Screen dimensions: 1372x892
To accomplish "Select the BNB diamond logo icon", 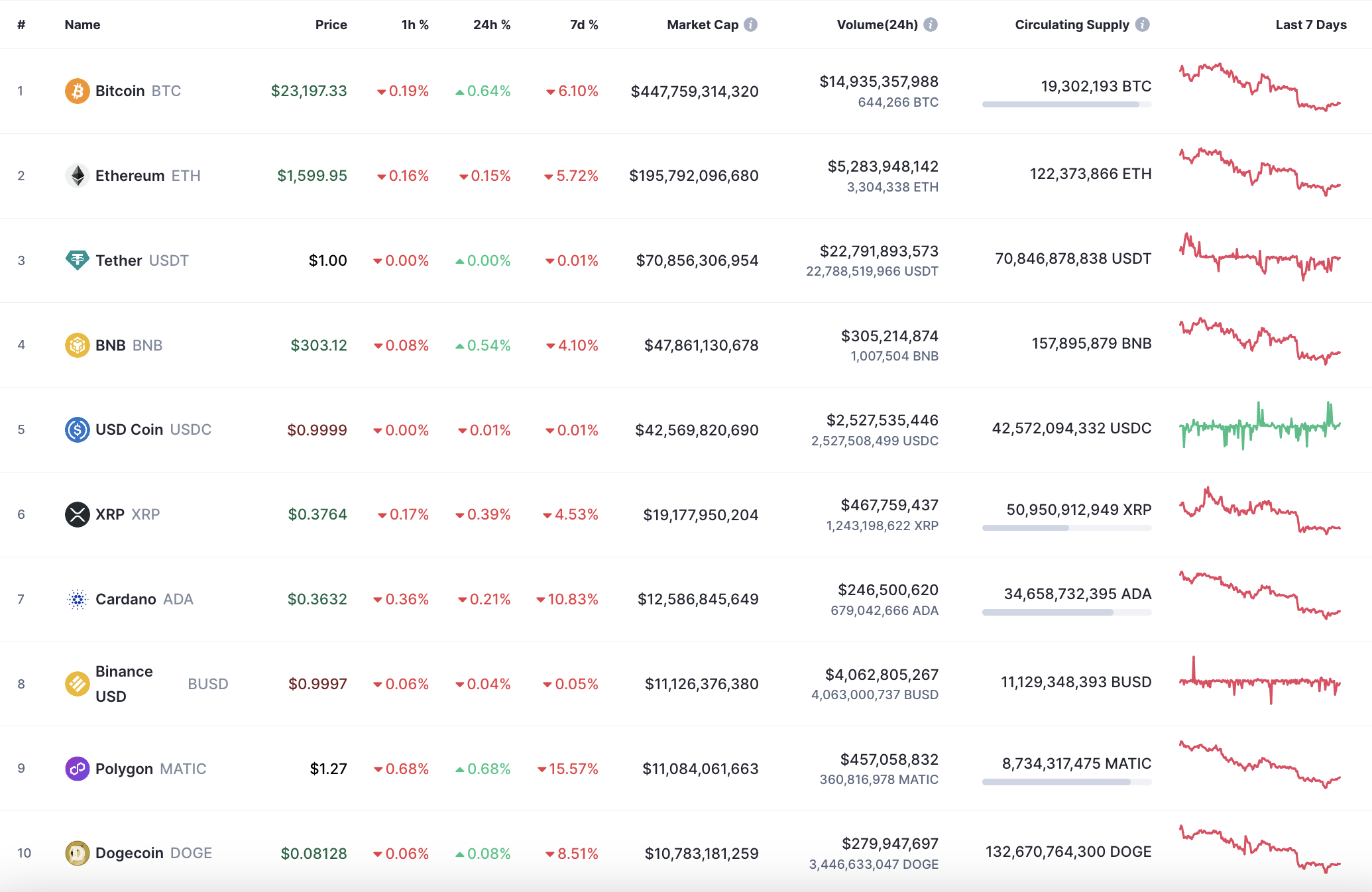I will 78,345.
